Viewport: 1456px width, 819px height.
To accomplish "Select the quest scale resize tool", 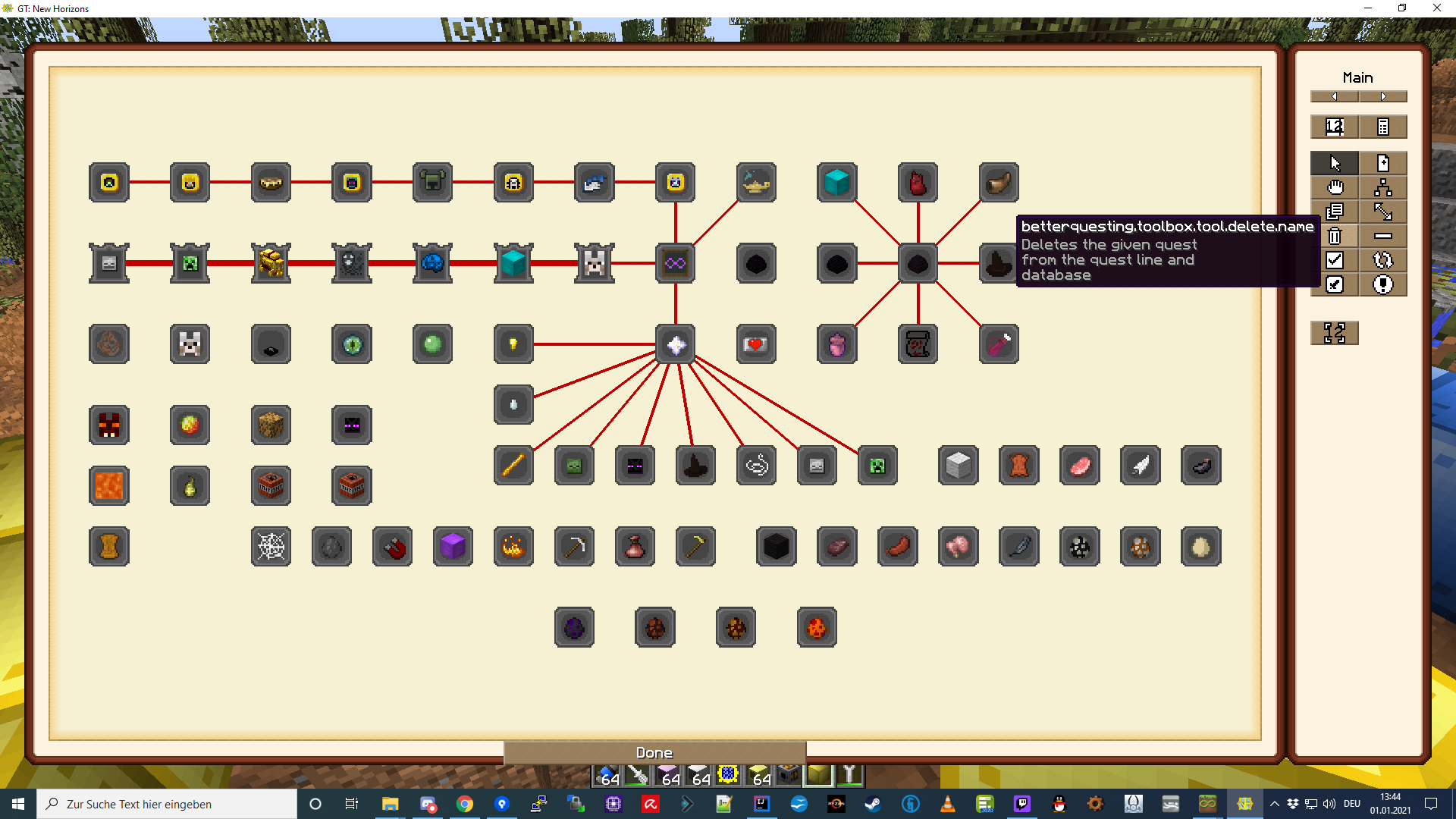I will pos(1383,212).
